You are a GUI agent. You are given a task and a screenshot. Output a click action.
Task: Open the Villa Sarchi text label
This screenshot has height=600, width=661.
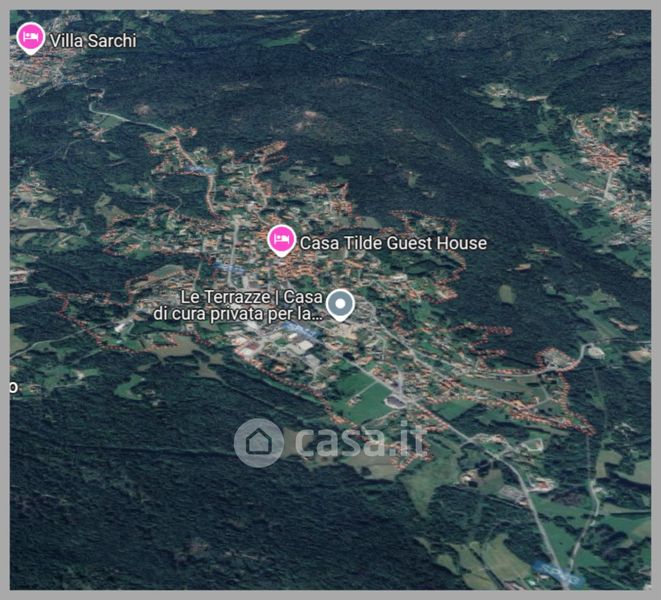93,41
